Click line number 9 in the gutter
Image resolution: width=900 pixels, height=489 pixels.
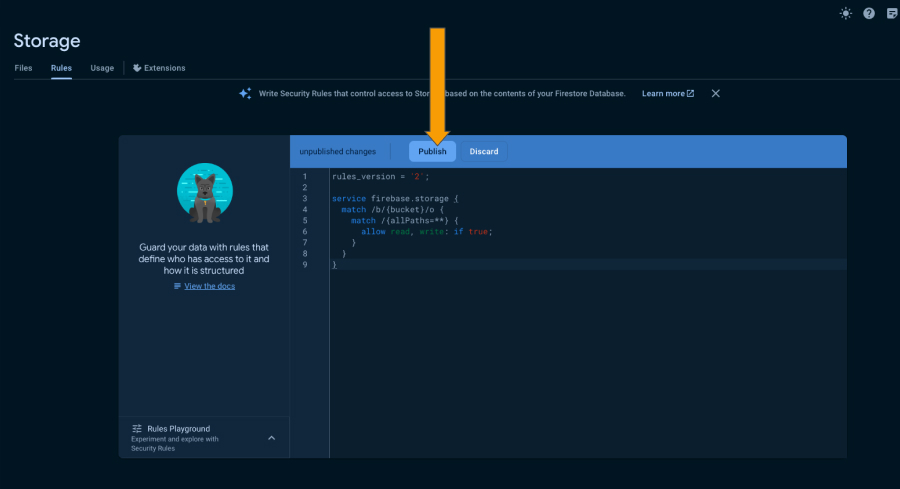(x=305, y=265)
